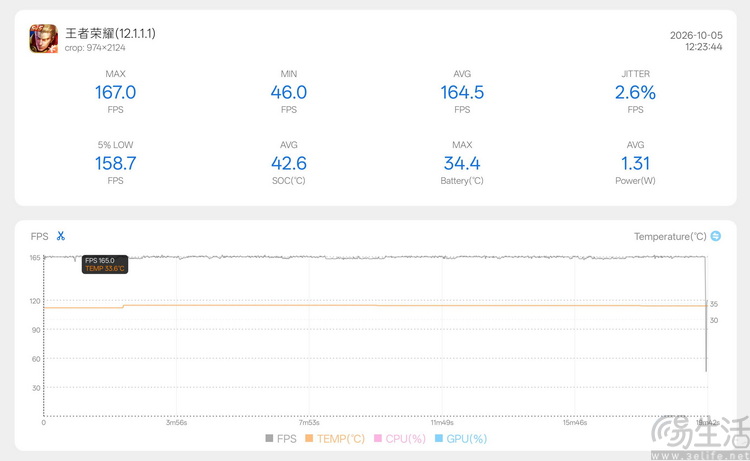750x461 pixels.
Task: Click the blue GPU legend square
Action: click(x=439, y=438)
